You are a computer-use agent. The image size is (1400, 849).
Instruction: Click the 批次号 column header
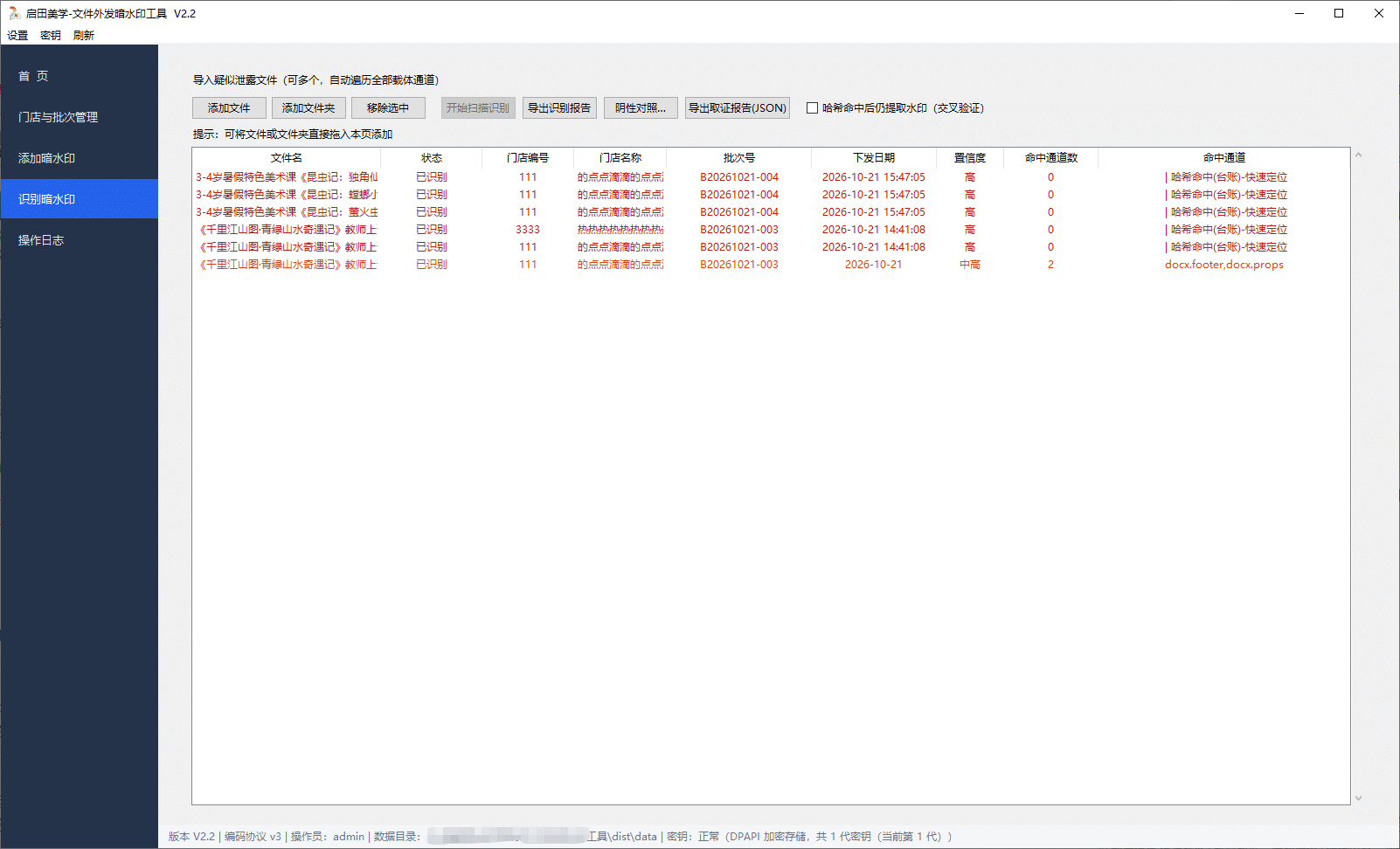[739, 158]
